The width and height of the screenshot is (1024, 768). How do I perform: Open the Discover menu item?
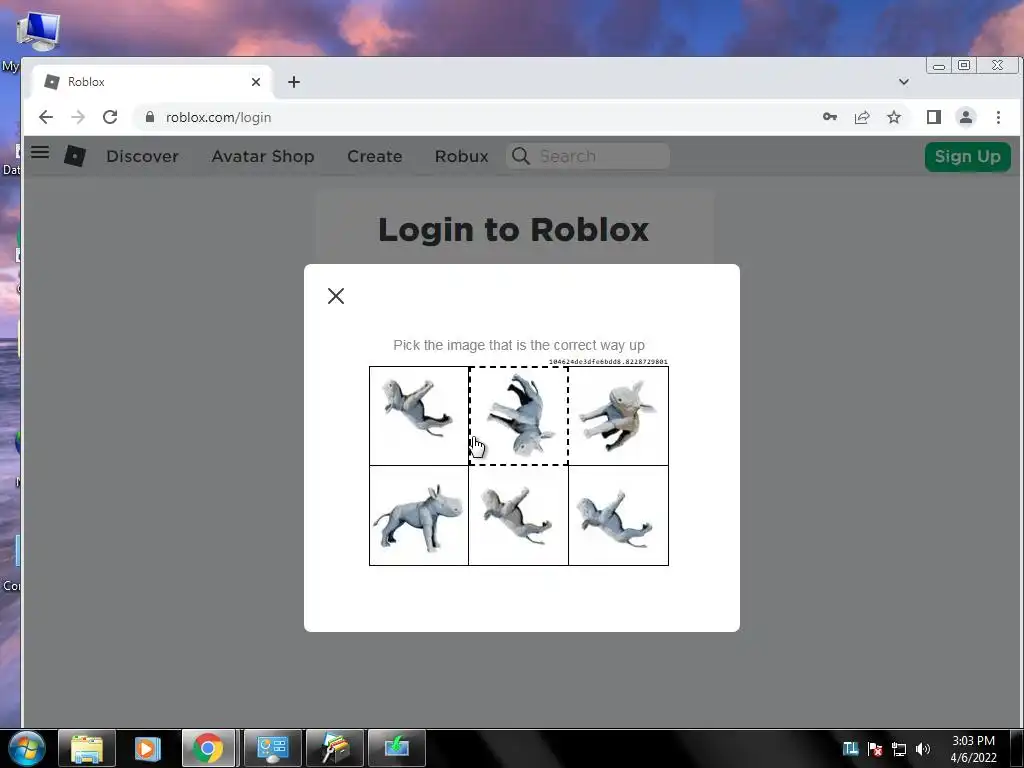click(142, 156)
